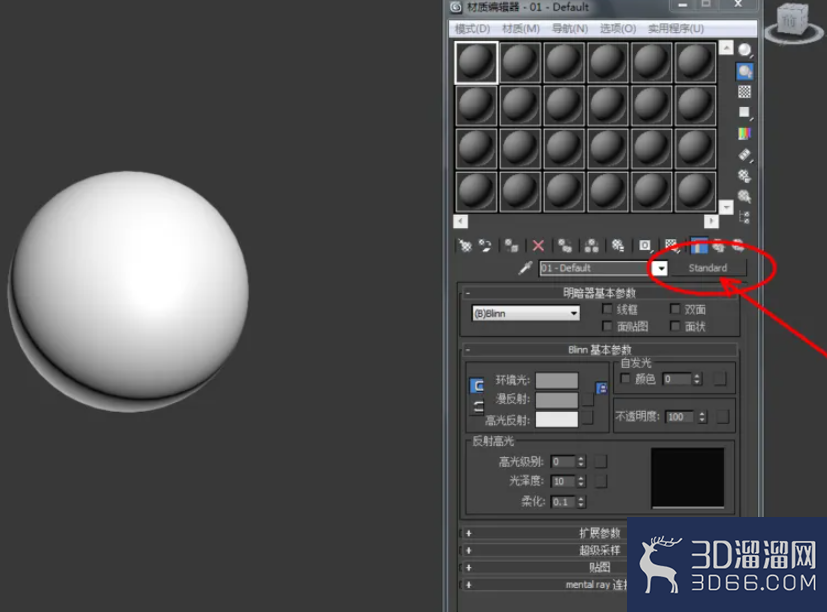Click the 环境光 color swatch
This screenshot has width=827, height=612.
pyautogui.click(x=556, y=380)
